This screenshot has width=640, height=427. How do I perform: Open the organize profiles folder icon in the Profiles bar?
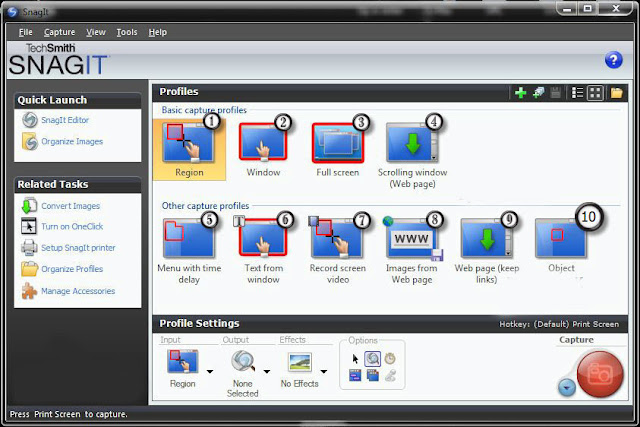616,93
